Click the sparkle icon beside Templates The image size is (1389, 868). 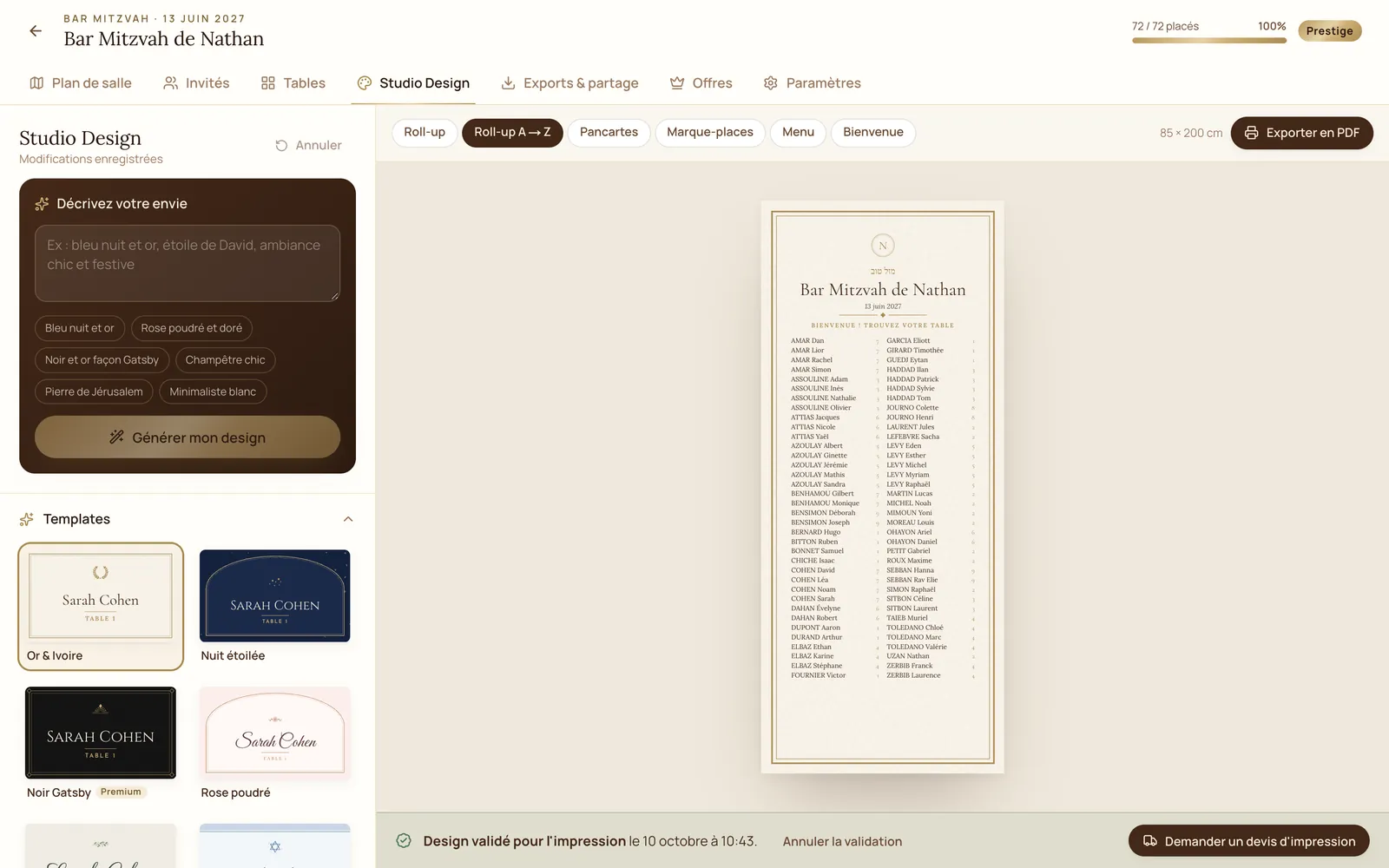(x=27, y=519)
